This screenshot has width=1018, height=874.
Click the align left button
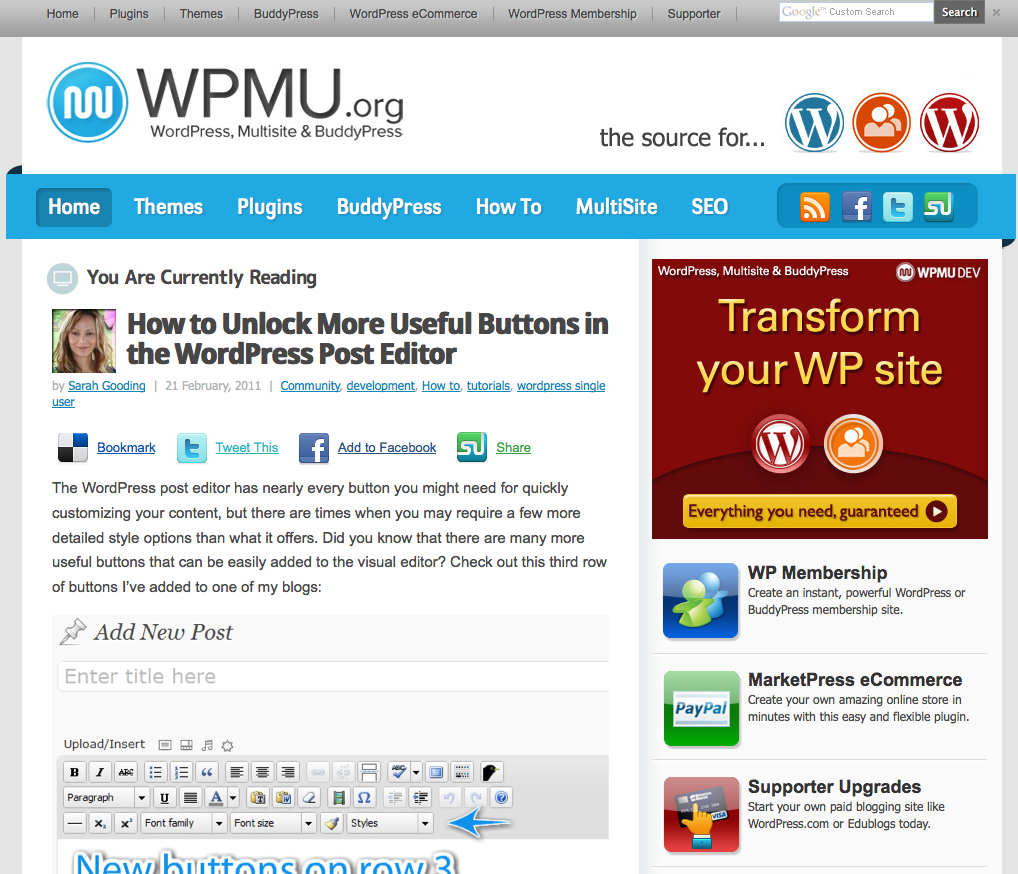pos(237,772)
